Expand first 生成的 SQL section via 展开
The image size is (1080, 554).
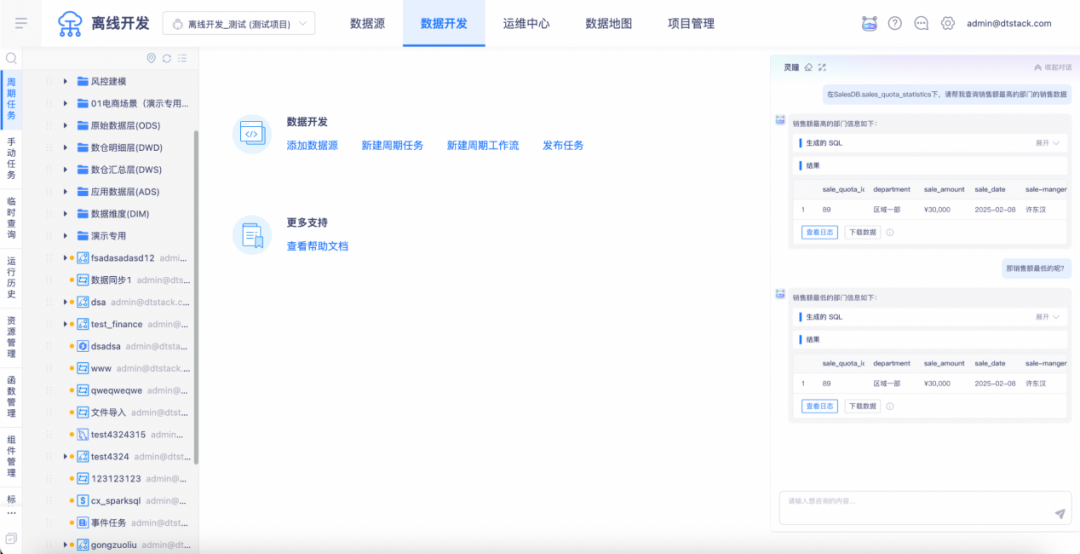click(1046, 143)
